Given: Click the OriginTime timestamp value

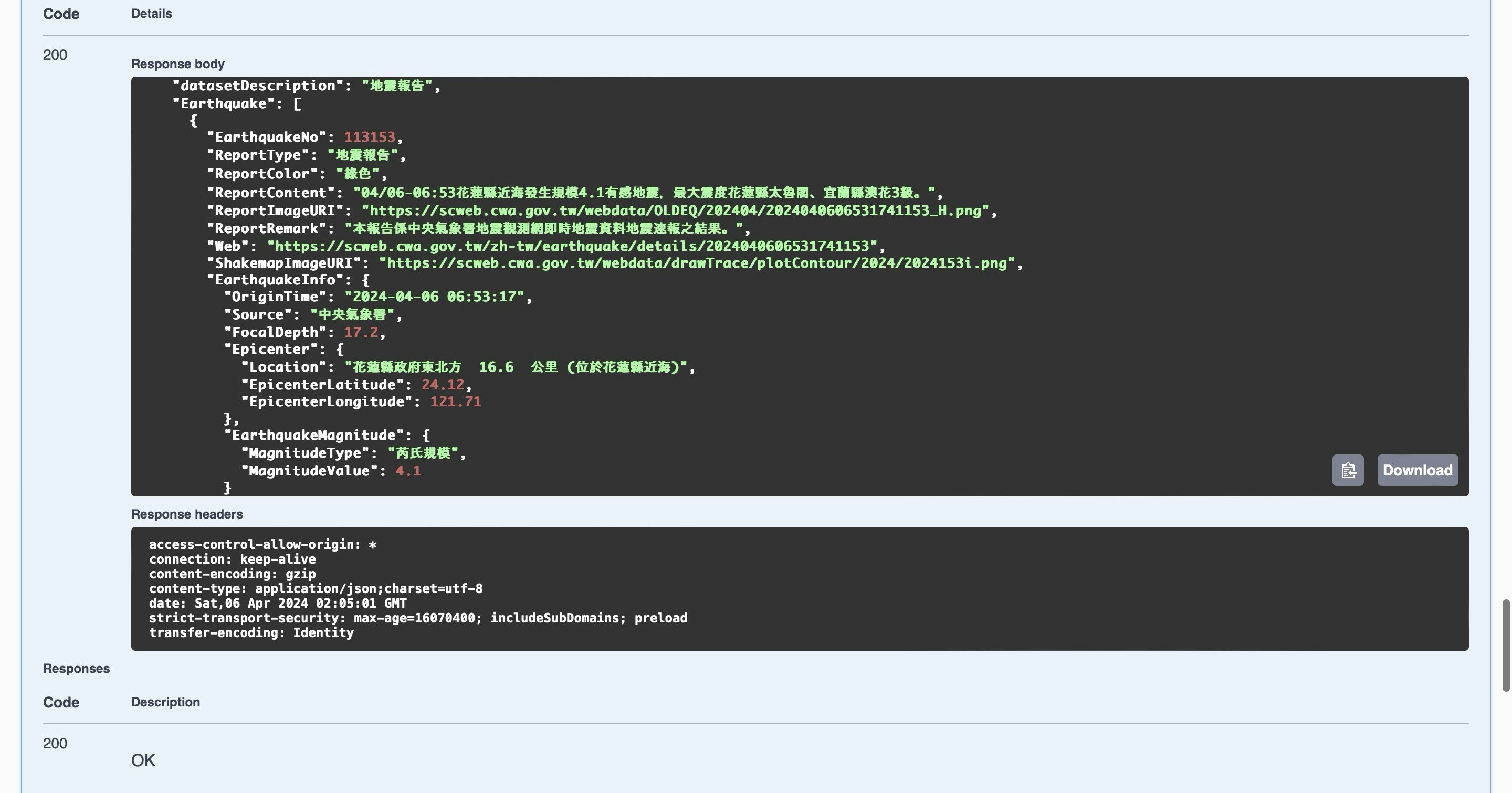Looking at the screenshot, I should [434, 297].
